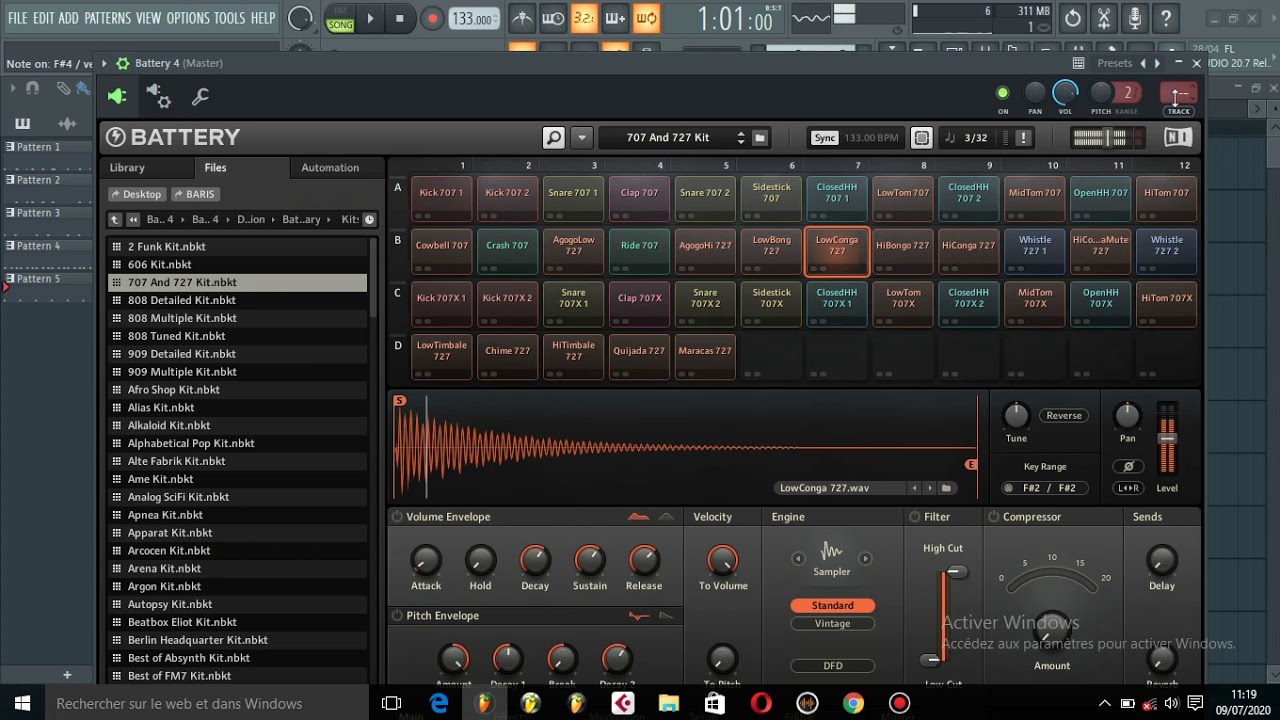Click the phase invert Ø button
Image resolution: width=1280 pixels, height=720 pixels.
click(x=1128, y=466)
